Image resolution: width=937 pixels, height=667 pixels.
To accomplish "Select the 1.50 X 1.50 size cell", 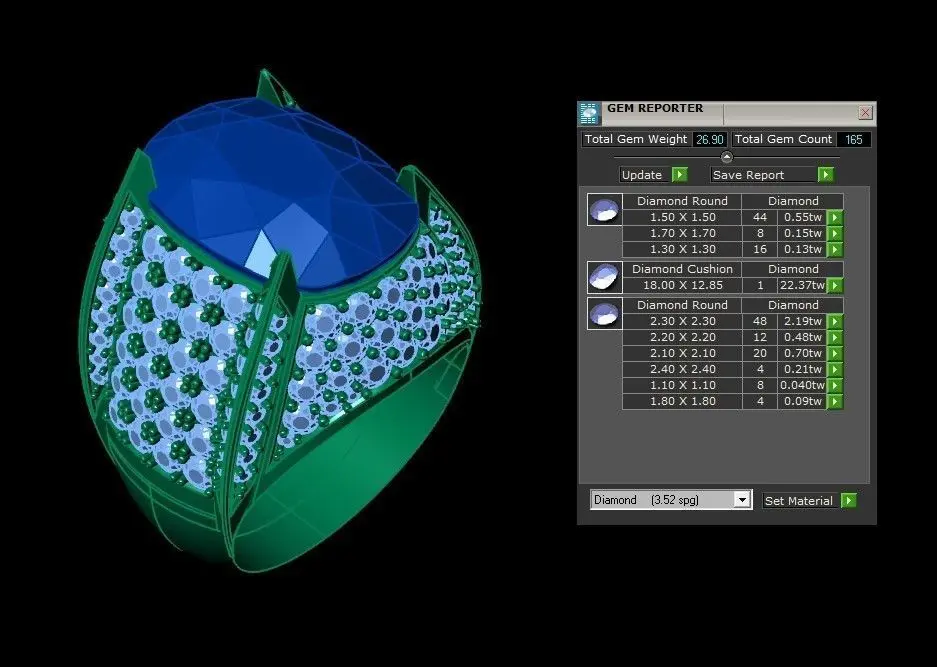I will click(682, 217).
